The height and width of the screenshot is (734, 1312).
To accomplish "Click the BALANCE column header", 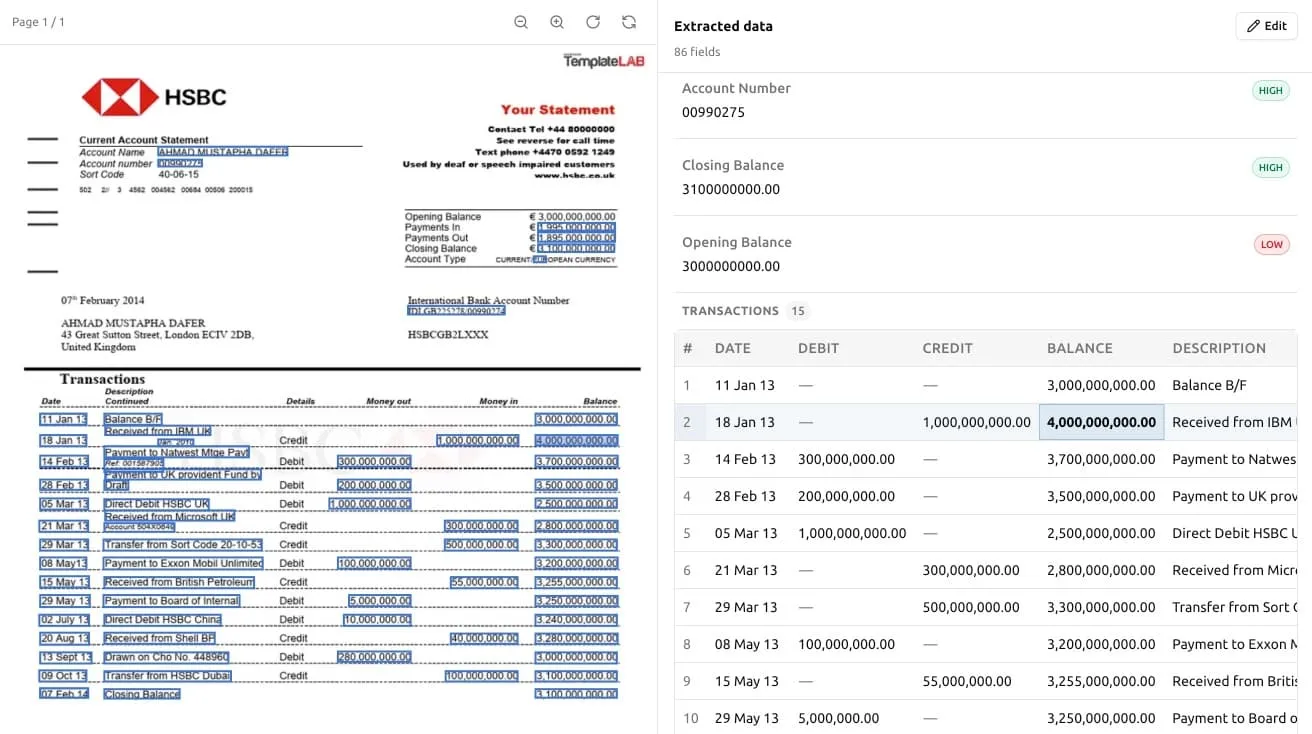I will [1079, 348].
